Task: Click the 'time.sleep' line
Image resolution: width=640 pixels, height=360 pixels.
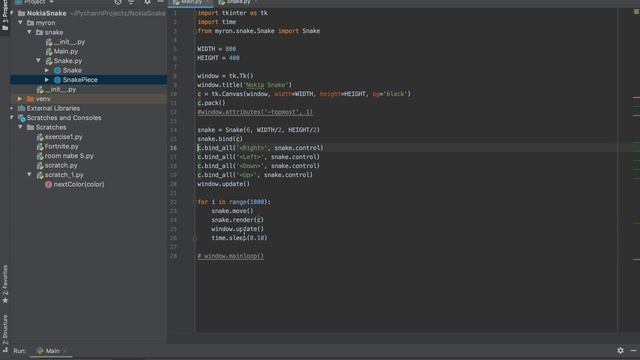Action: [x=239, y=238]
